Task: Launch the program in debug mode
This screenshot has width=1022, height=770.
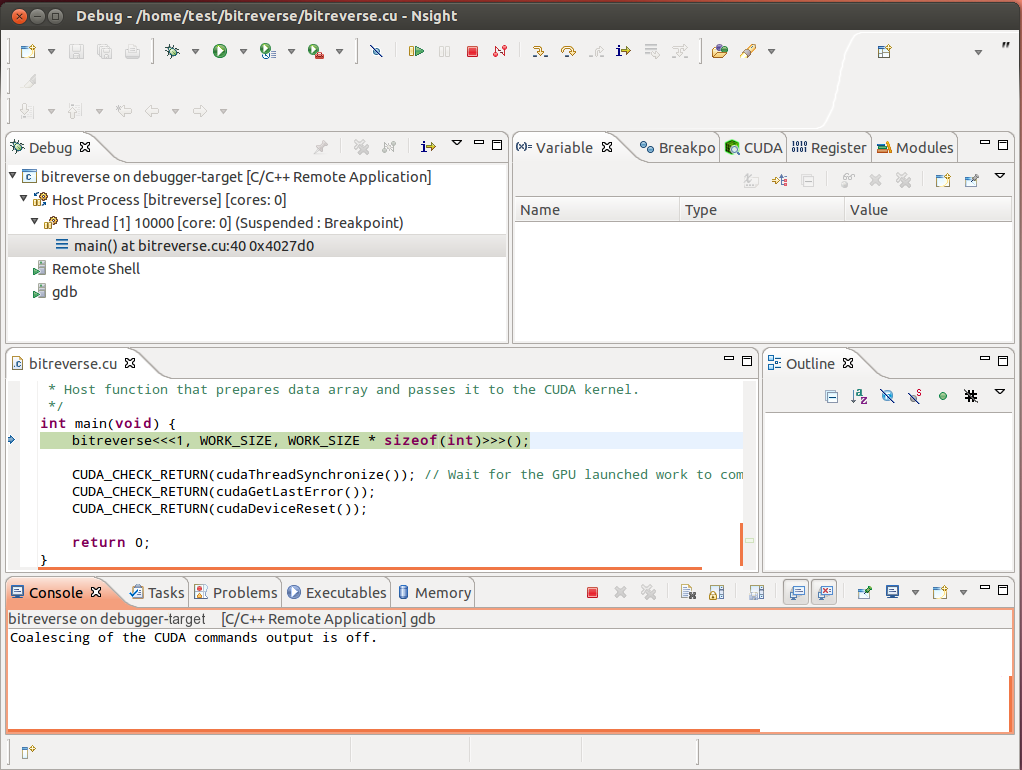Action: (172, 50)
